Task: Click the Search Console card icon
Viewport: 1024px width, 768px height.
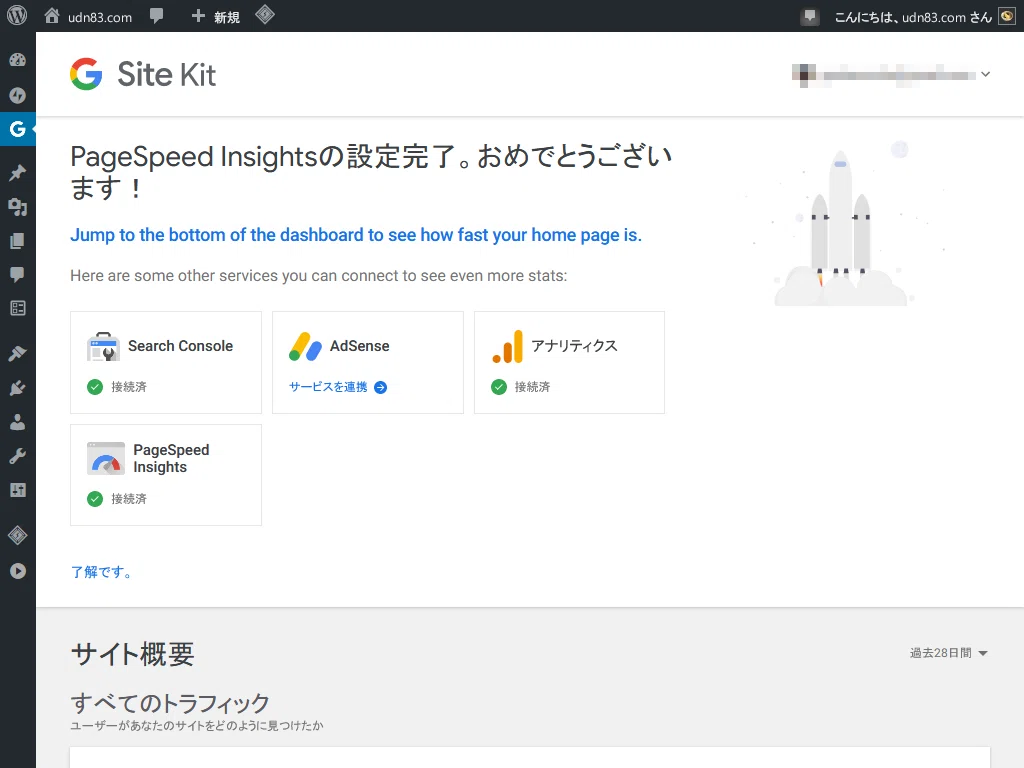Action: [x=103, y=346]
